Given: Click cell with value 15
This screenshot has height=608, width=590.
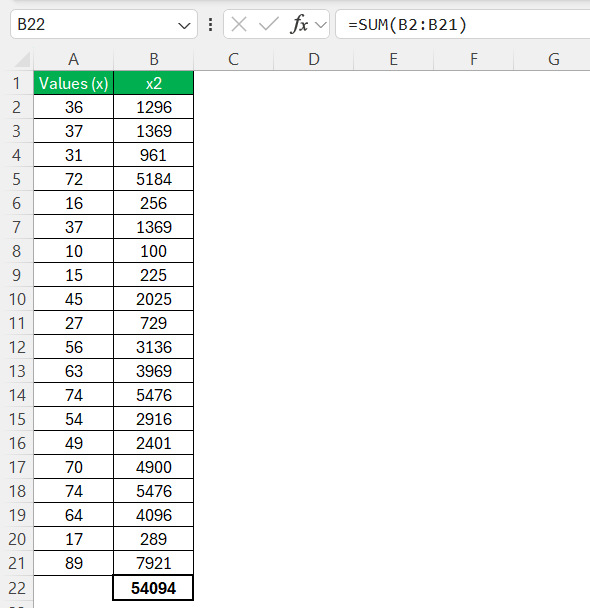Looking at the screenshot, I should pos(74,275).
